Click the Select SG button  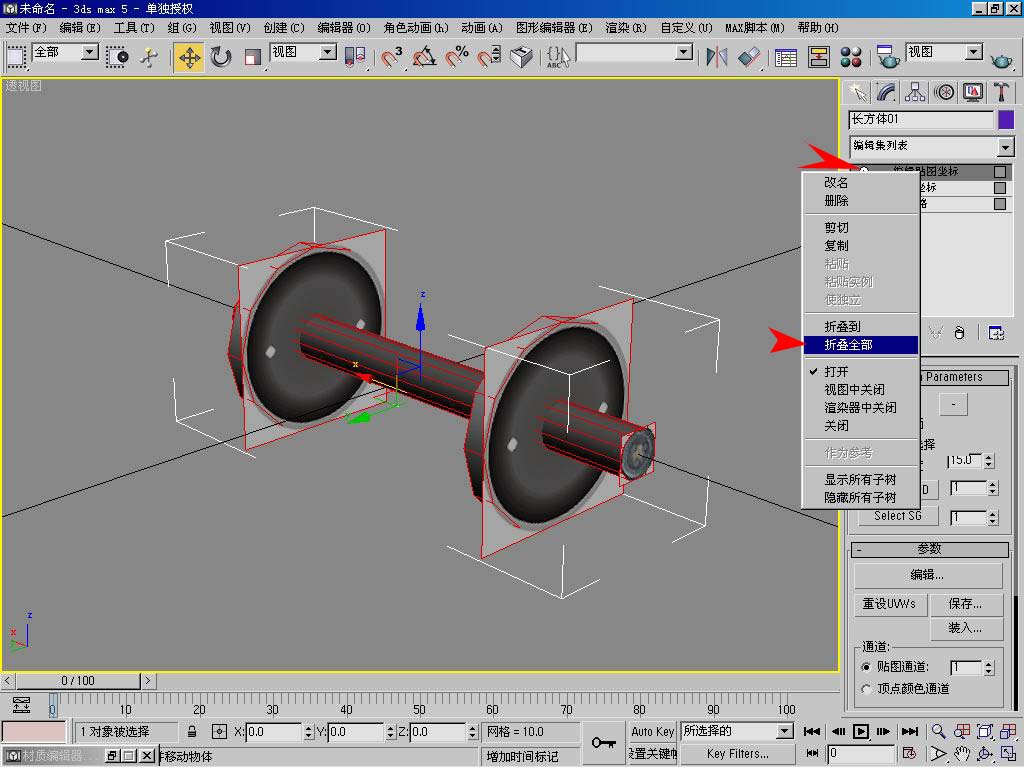tap(898, 516)
